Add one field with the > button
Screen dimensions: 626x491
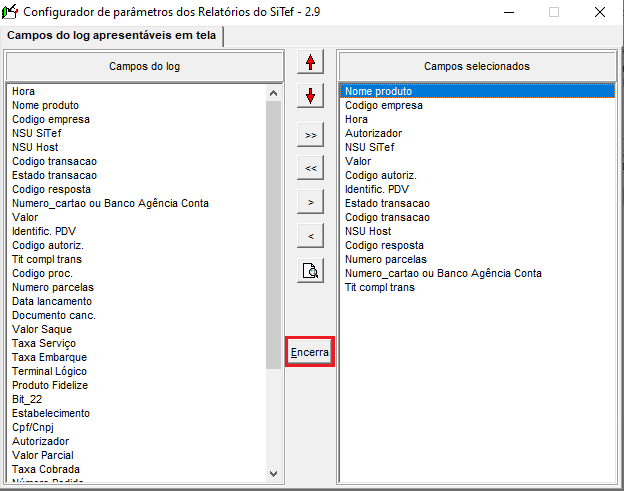point(310,202)
